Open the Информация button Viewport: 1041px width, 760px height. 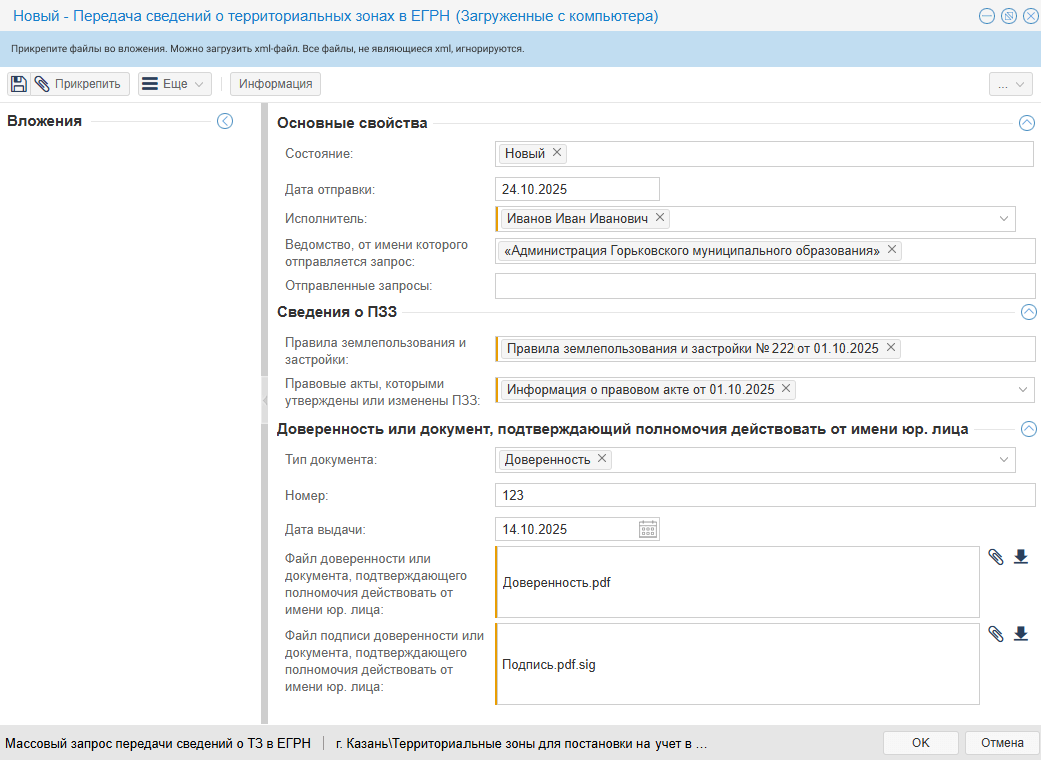coord(276,84)
